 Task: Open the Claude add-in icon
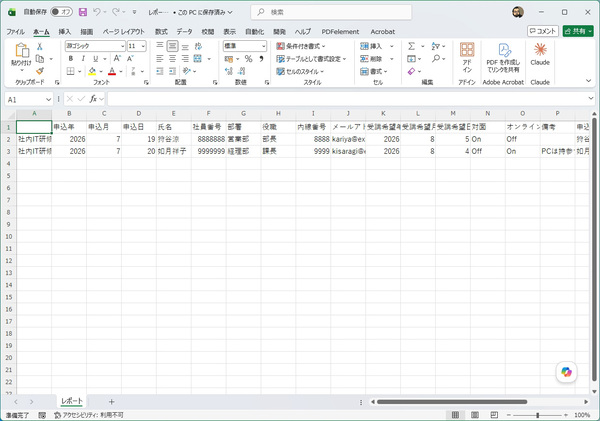pyautogui.click(x=540, y=54)
